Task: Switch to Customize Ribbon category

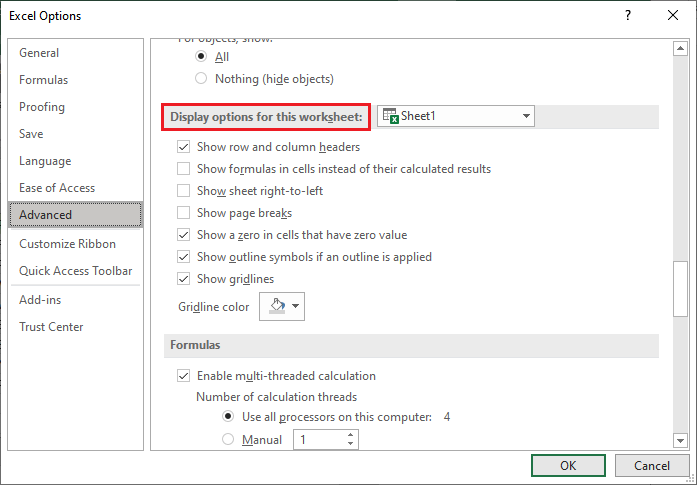Action: click(x=67, y=244)
